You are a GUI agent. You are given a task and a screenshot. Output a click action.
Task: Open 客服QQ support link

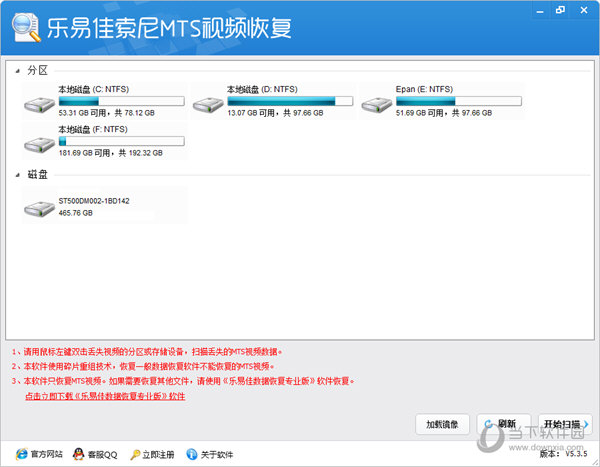(103, 454)
